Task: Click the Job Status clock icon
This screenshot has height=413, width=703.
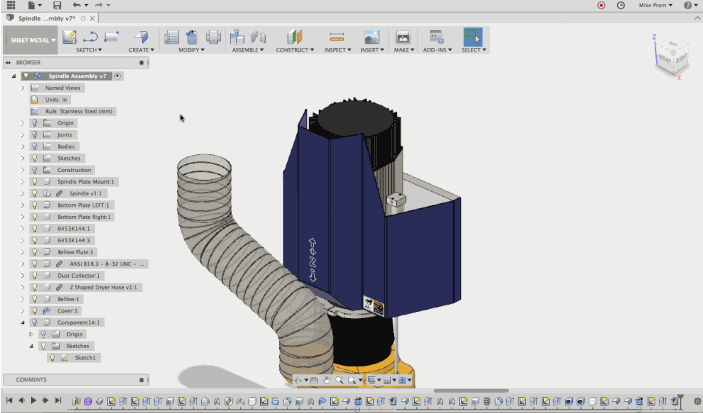Action: (x=621, y=5)
